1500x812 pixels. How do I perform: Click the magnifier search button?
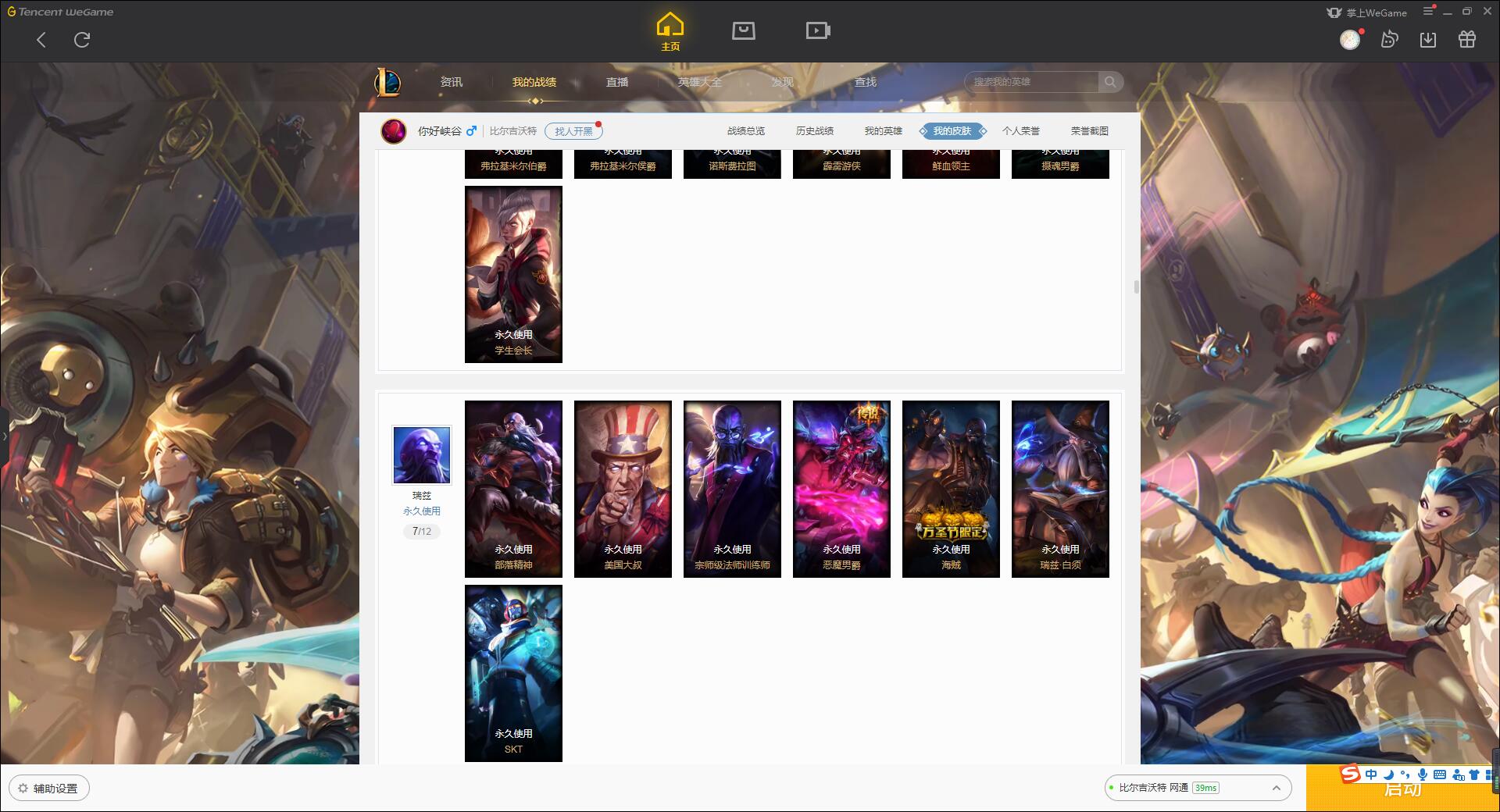[x=1110, y=82]
